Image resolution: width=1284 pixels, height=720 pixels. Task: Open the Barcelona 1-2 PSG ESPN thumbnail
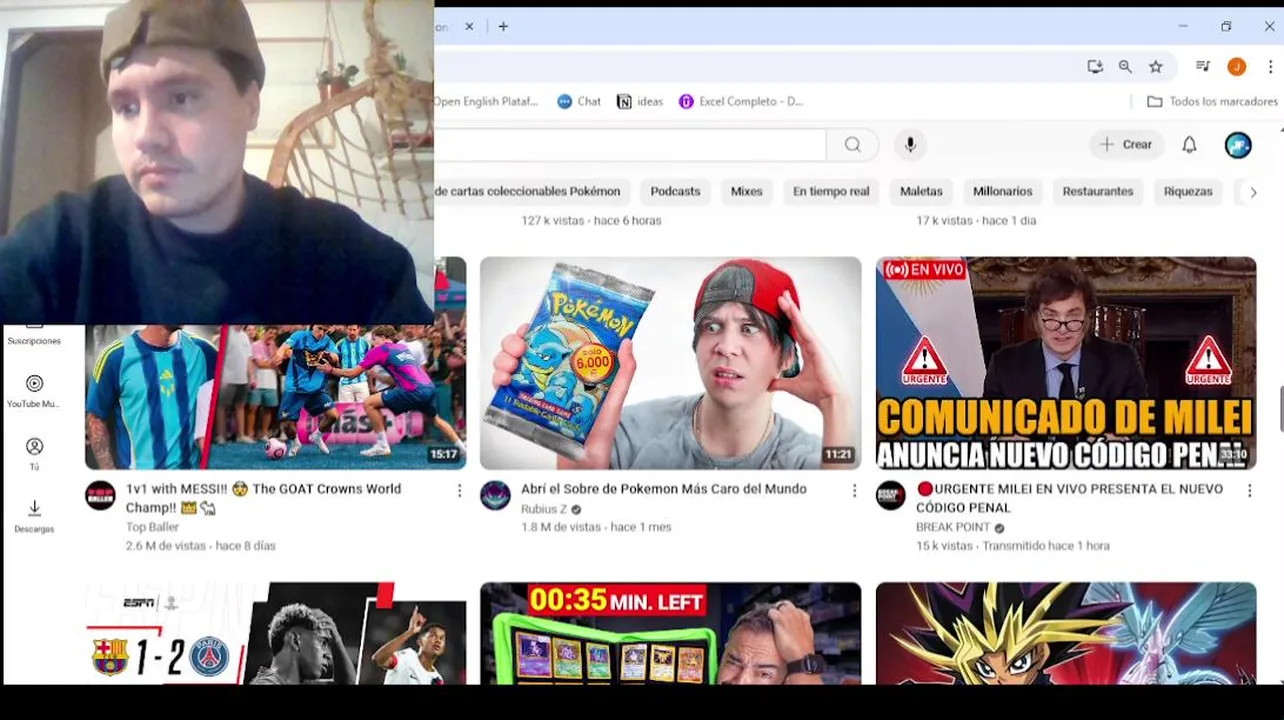[x=275, y=634]
